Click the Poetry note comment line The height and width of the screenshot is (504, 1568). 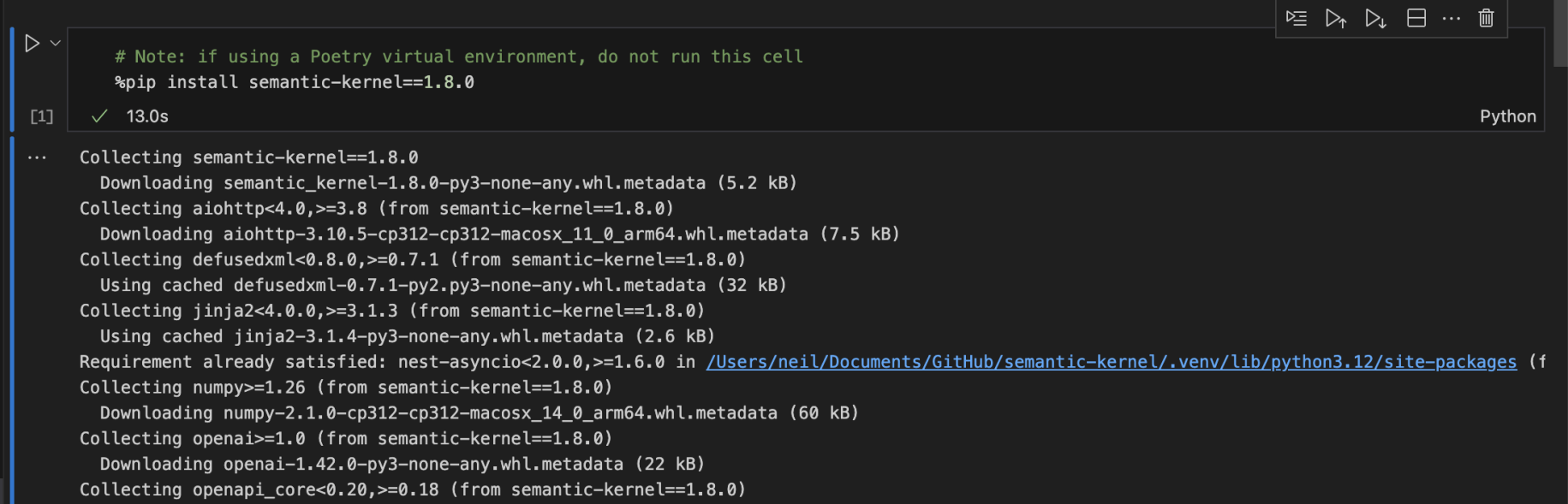pyautogui.click(x=458, y=56)
